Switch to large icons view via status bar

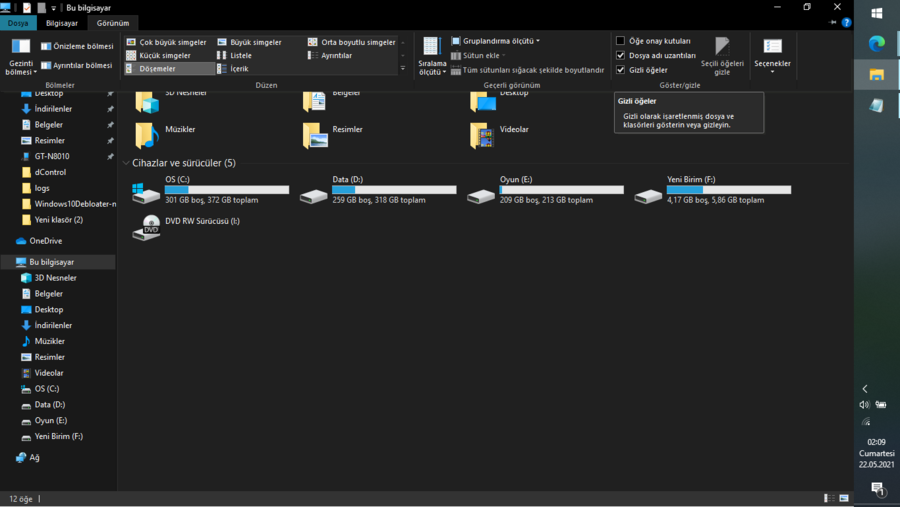tap(844, 498)
